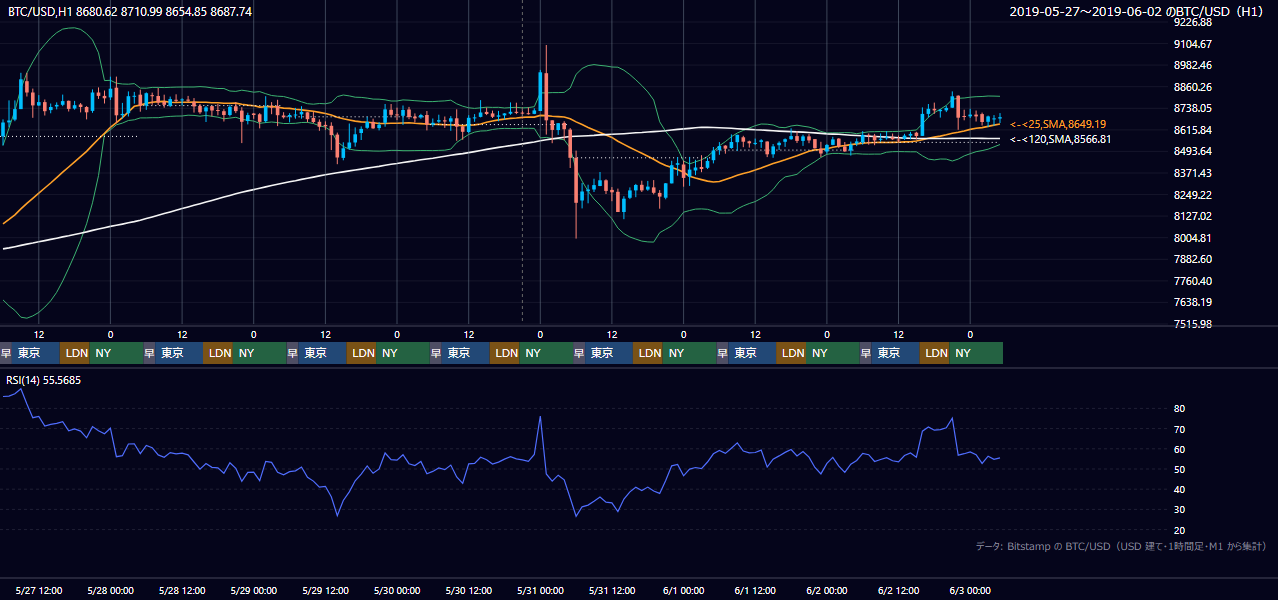Click price axis value 8249.22
Image resolution: width=1278 pixels, height=600 pixels.
[1193, 195]
